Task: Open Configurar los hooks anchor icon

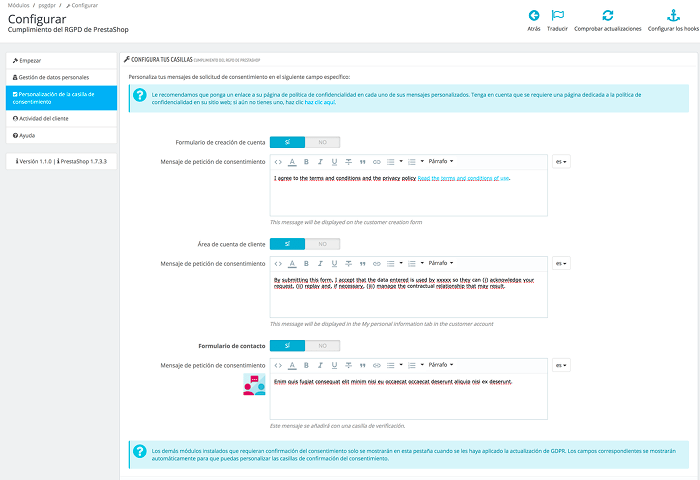Action: pyautogui.click(x=672, y=15)
